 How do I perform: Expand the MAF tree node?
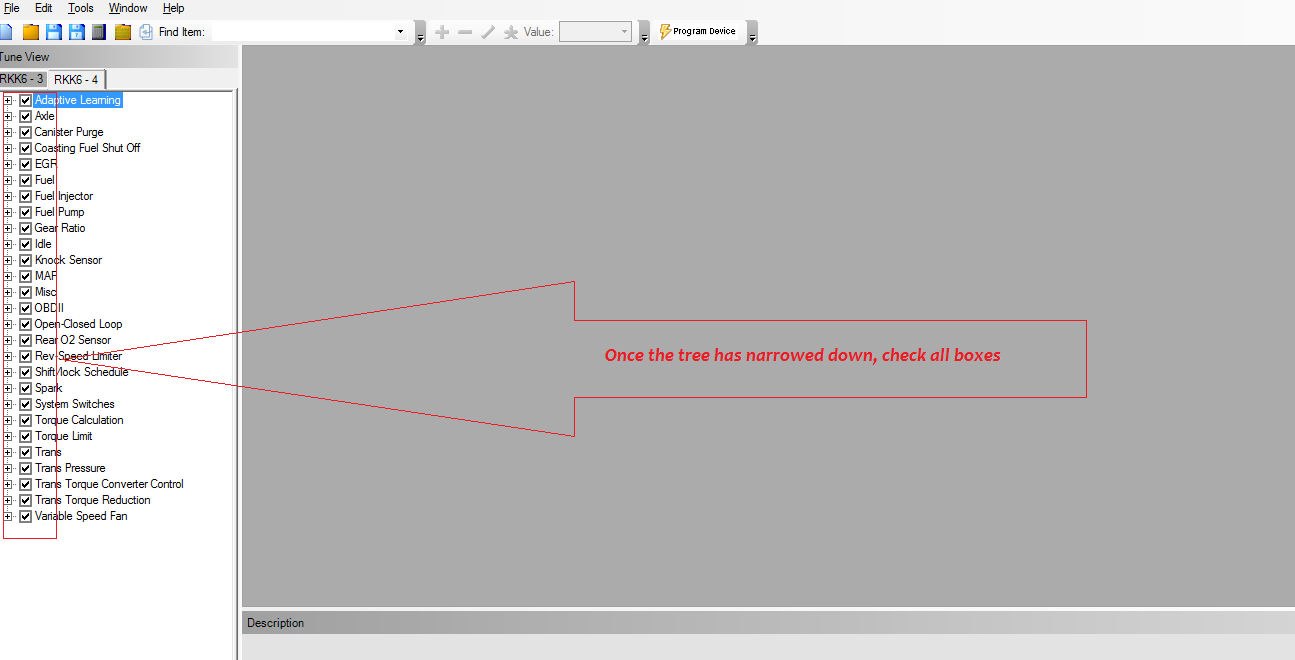click(x=8, y=276)
